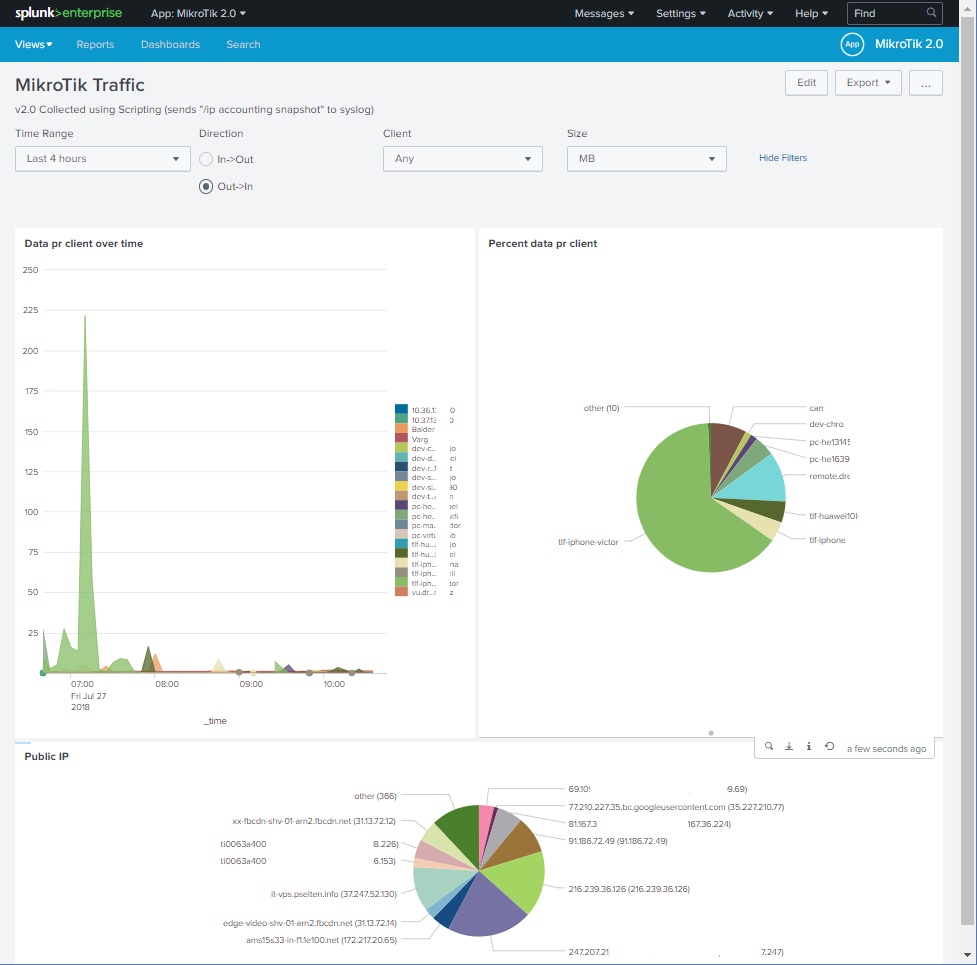The width and height of the screenshot is (977, 965).
Task: Go to Search tab
Action: 243,44
